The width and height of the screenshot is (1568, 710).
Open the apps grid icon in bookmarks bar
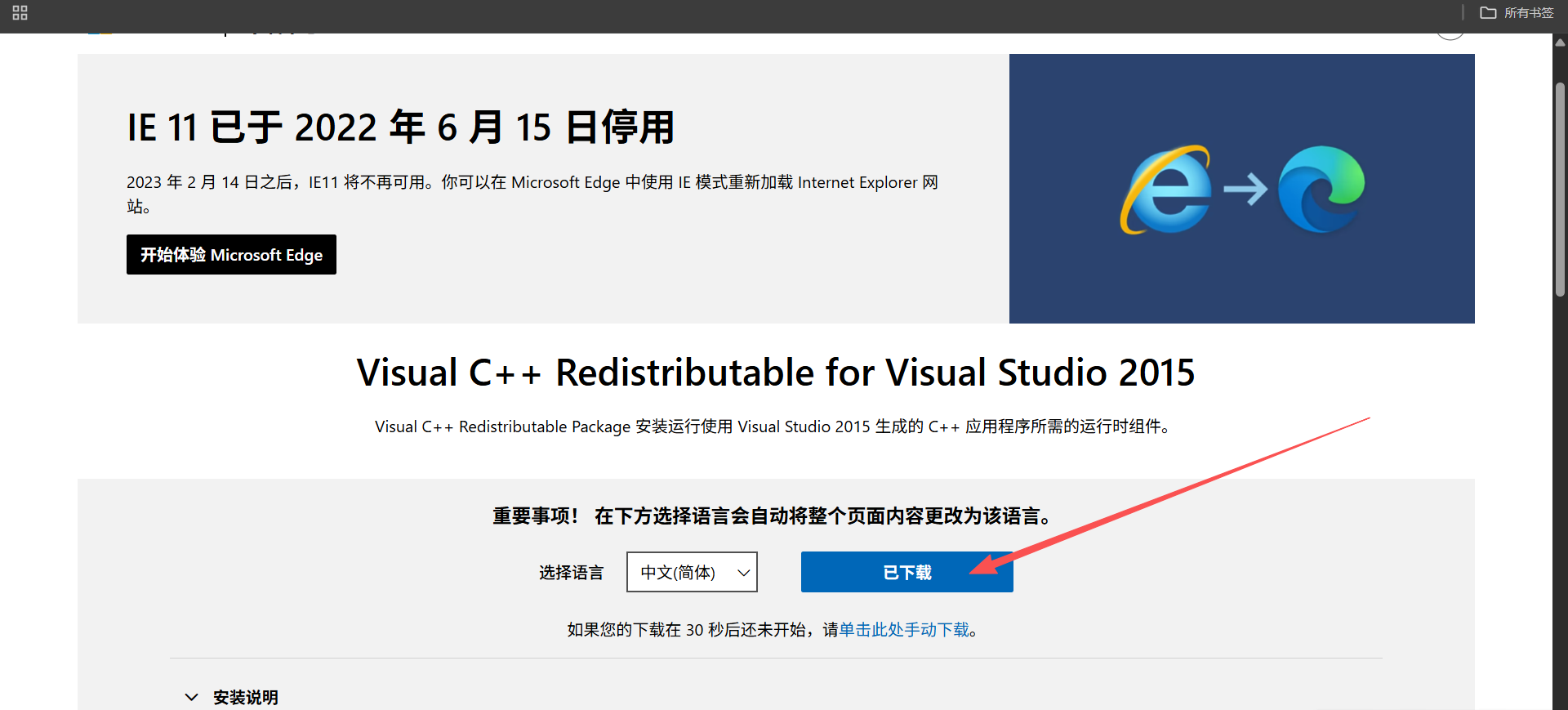(x=20, y=13)
